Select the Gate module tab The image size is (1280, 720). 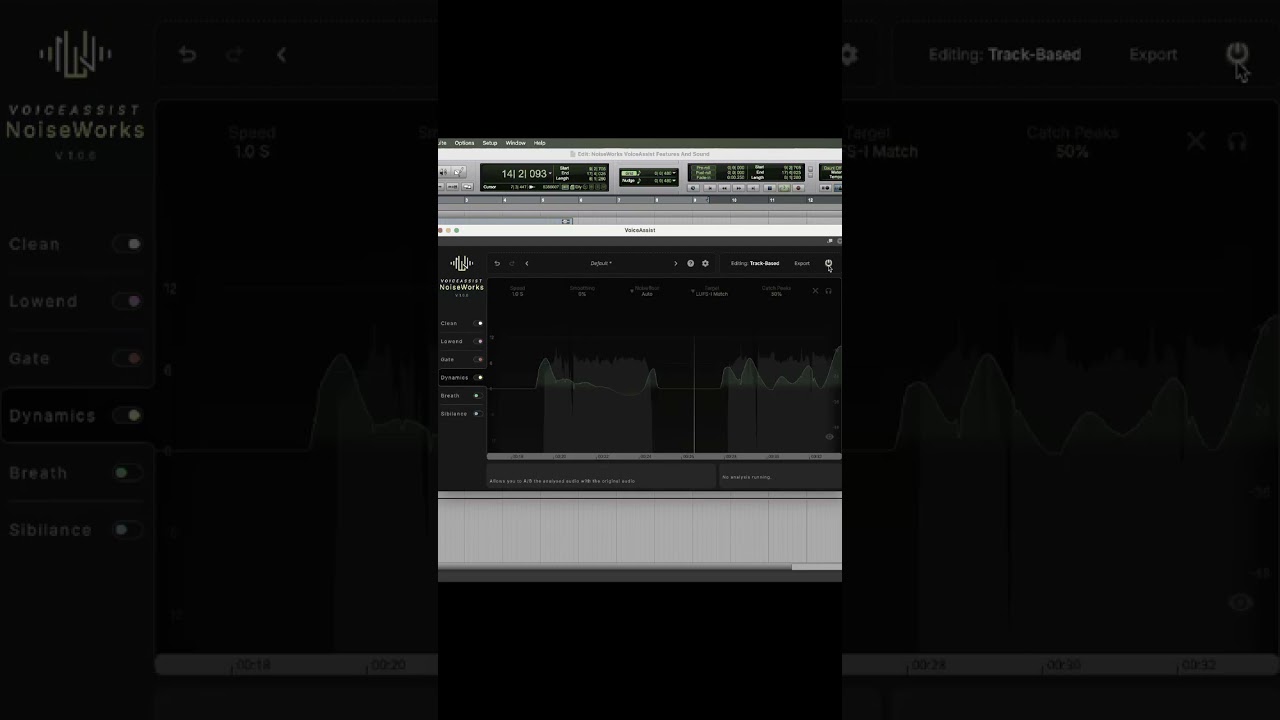click(x=447, y=359)
